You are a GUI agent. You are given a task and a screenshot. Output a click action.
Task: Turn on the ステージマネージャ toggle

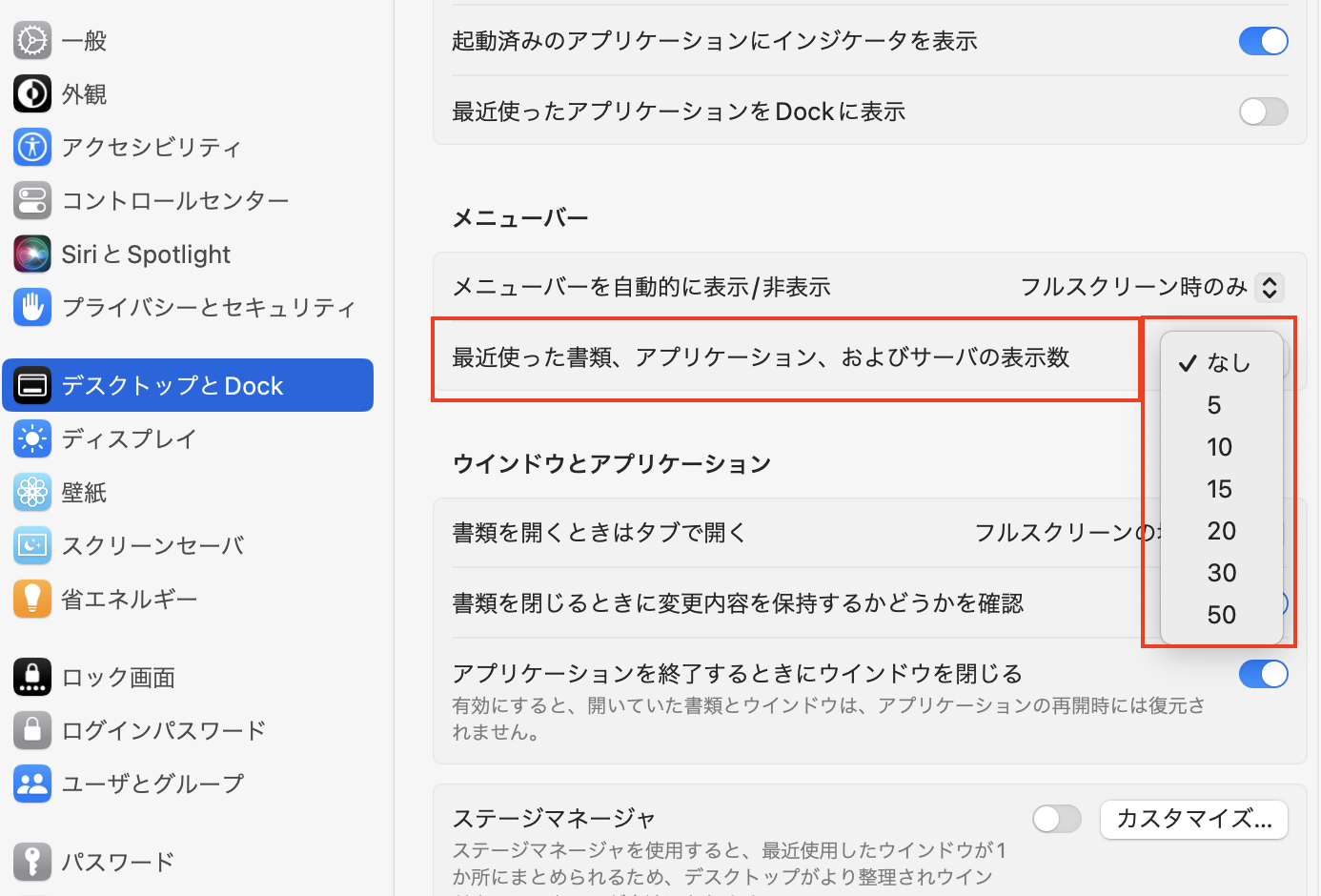click(1056, 819)
